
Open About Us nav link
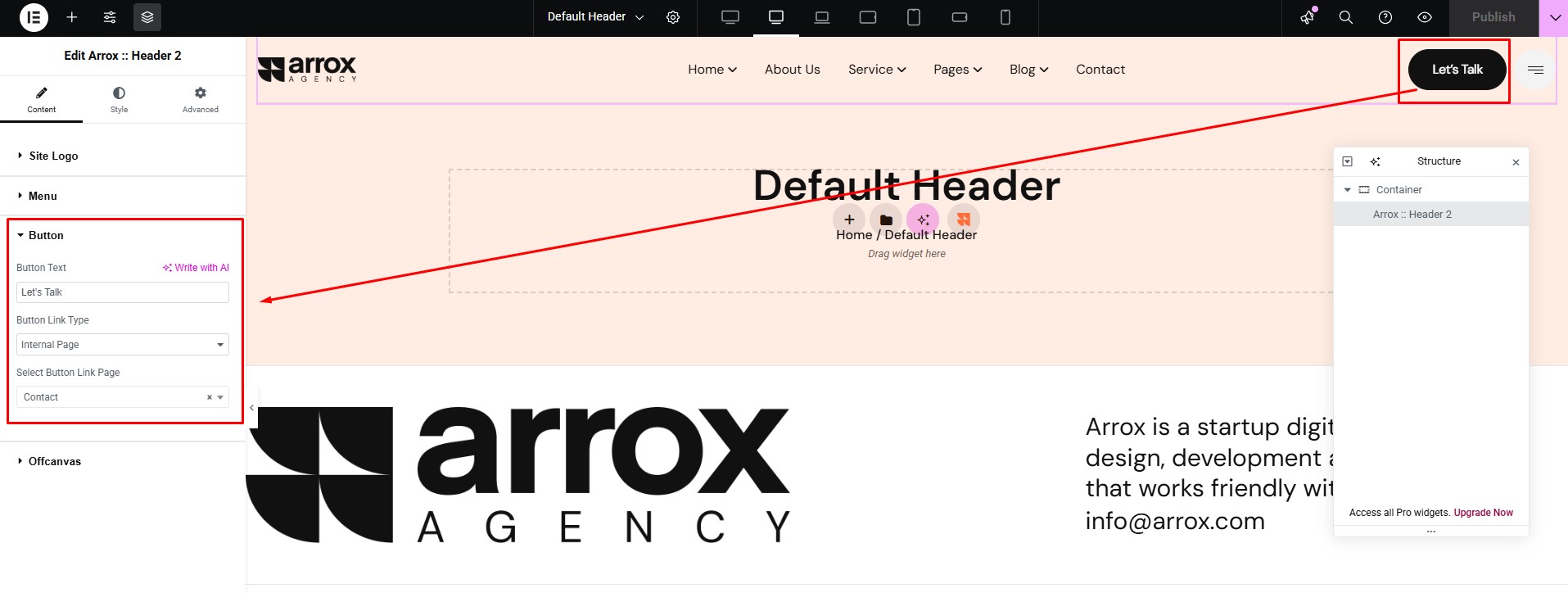792,70
